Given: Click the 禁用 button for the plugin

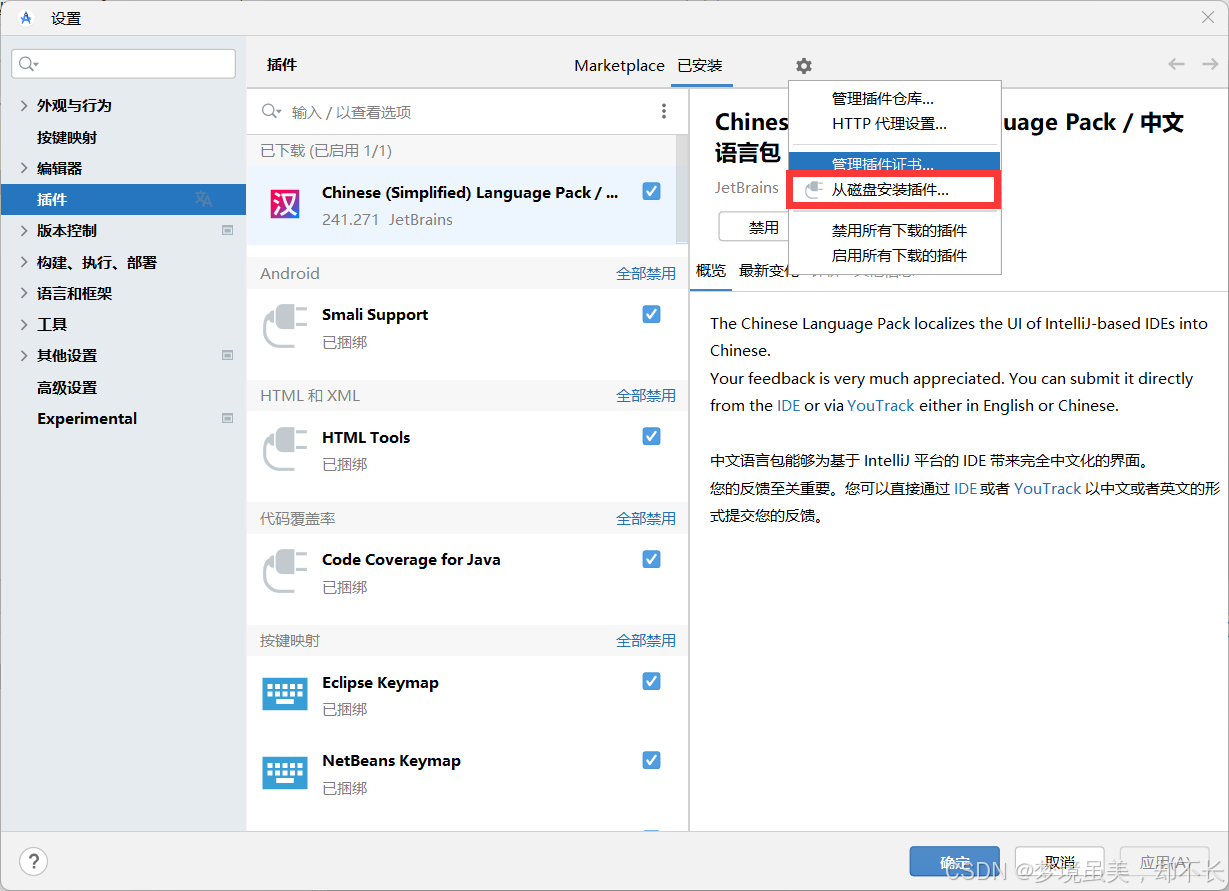Looking at the screenshot, I should tap(754, 227).
